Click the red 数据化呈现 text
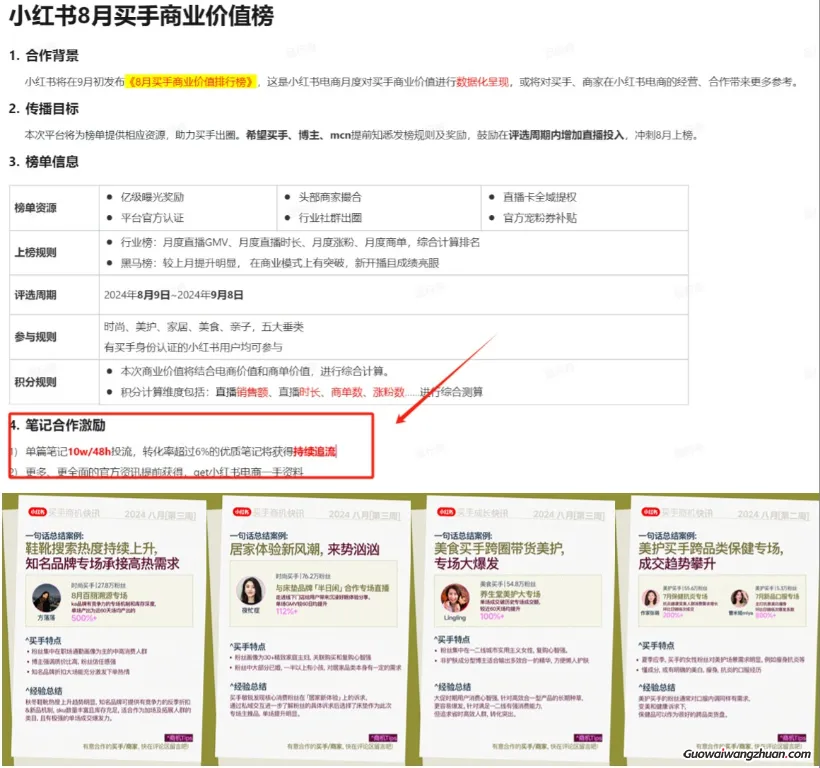820x768 pixels. point(482,82)
